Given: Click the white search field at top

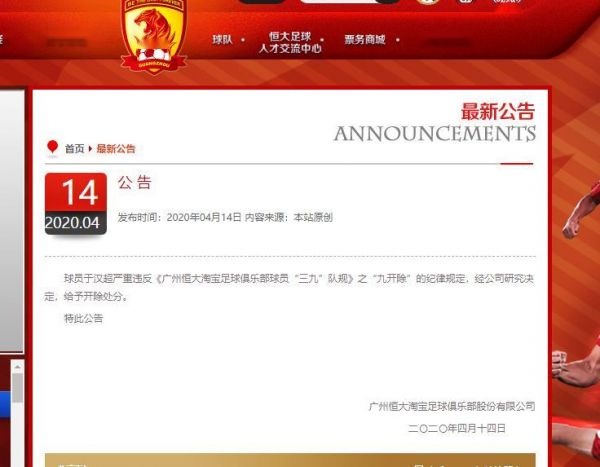Looking at the screenshot, I should (x=338, y=1).
